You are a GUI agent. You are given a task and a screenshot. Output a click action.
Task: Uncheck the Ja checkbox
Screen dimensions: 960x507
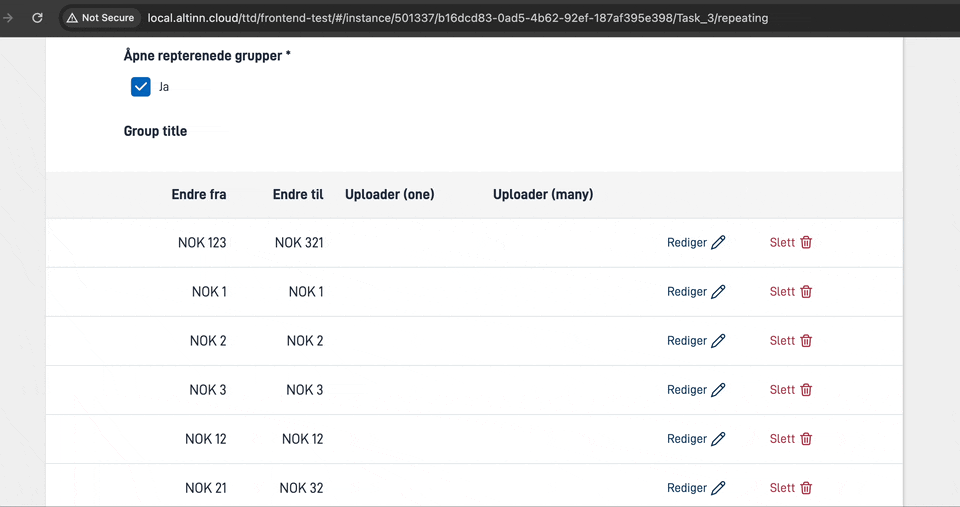(141, 87)
